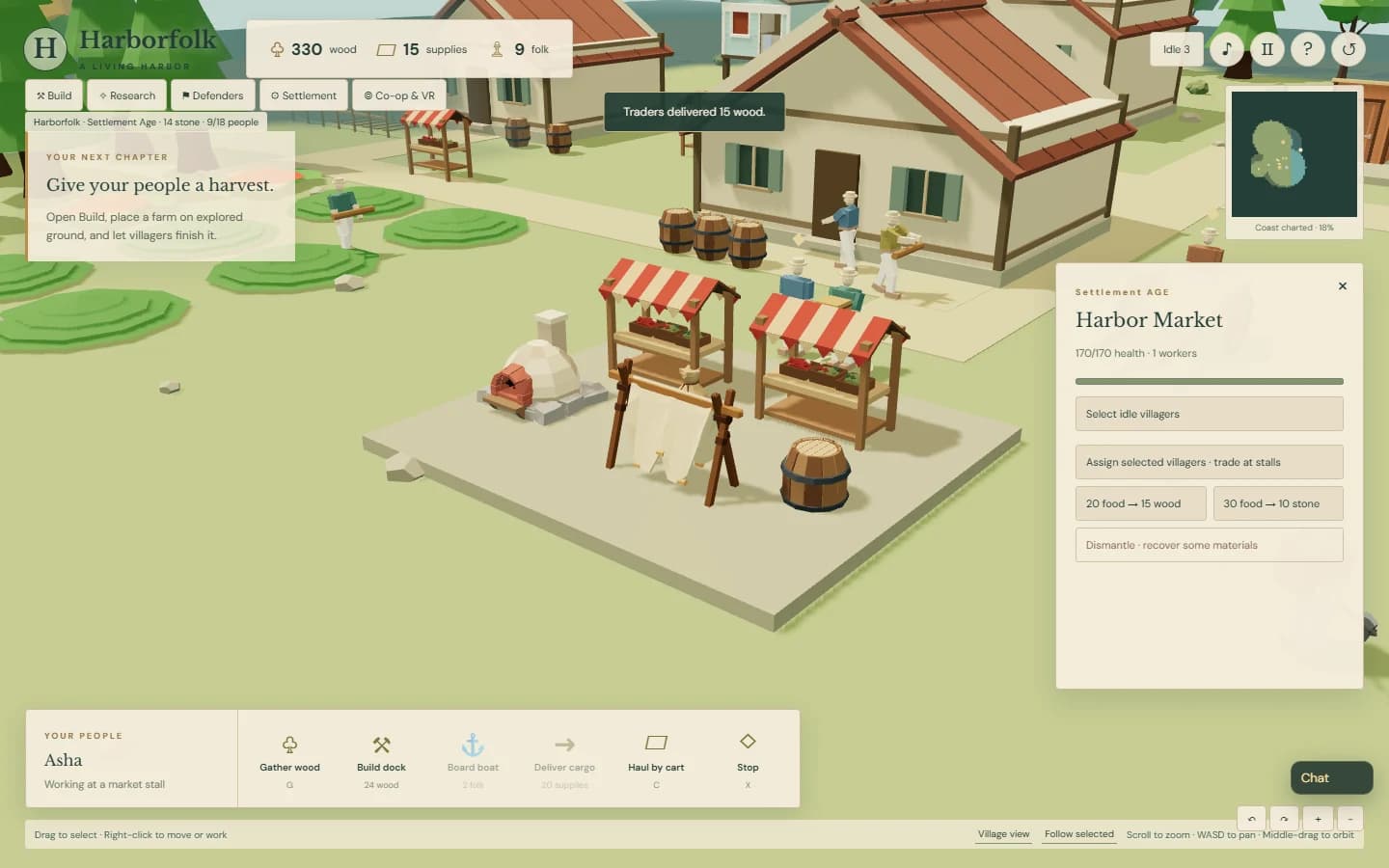1389x868 pixels.
Task: Click the 'Traders delivered 15 wood.' notification
Action: (694, 112)
